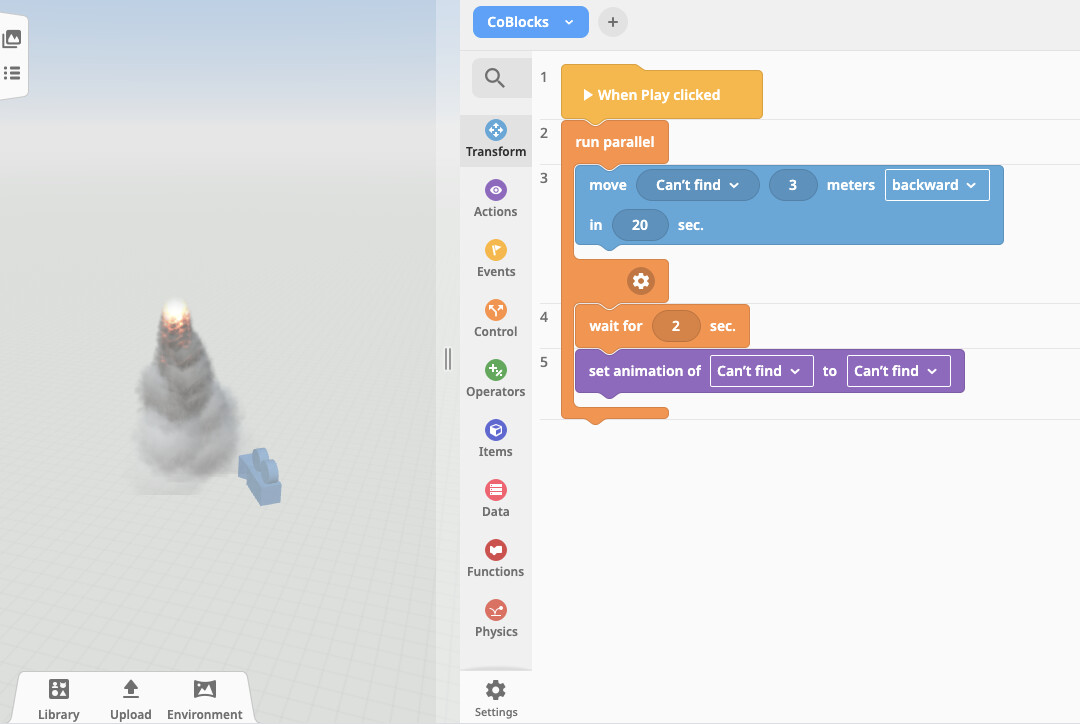Click line number 5 in the editor

coord(543,362)
